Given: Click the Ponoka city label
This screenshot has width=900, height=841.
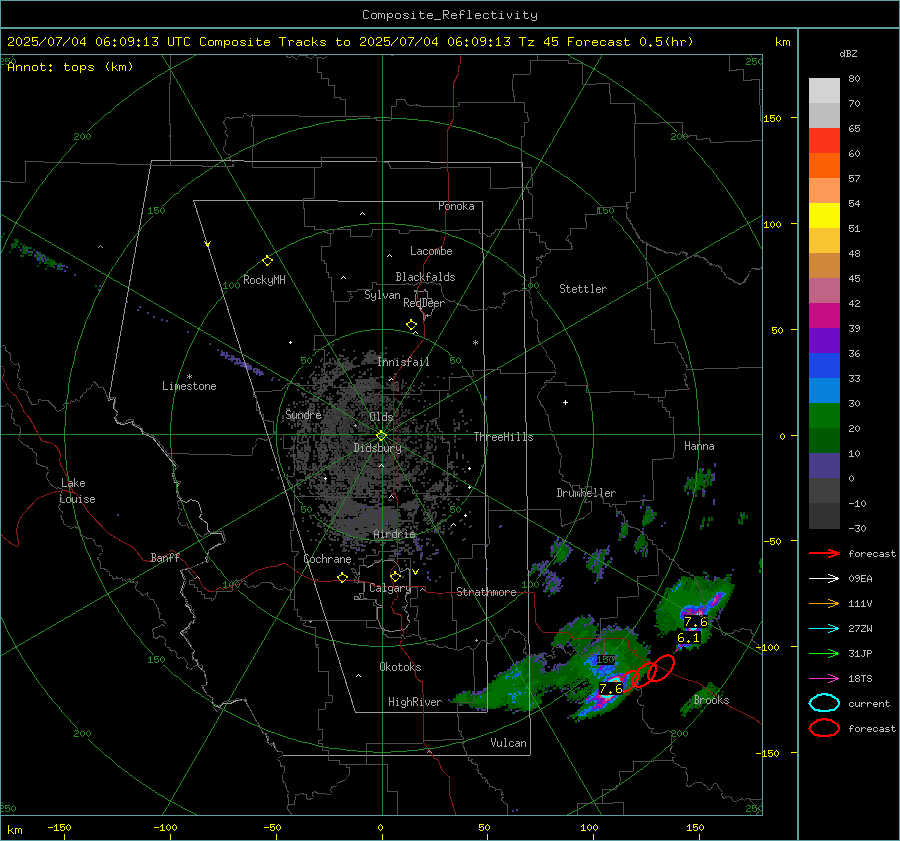Looking at the screenshot, I should (x=456, y=206).
